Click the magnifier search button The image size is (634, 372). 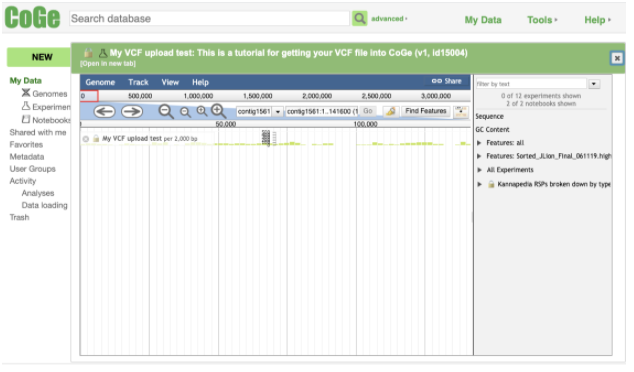(359, 18)
